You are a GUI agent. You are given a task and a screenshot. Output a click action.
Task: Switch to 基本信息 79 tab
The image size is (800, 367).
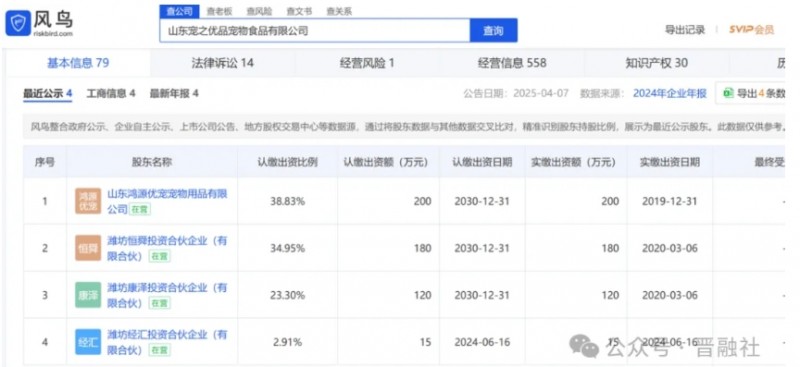point(78,63)
